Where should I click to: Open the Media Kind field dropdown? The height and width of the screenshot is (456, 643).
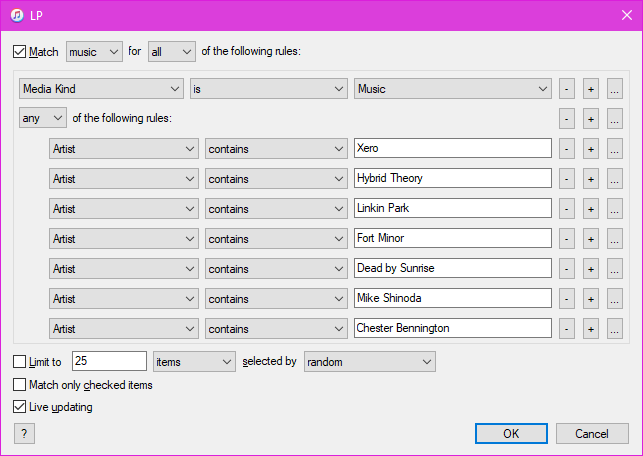click(101, 89)
